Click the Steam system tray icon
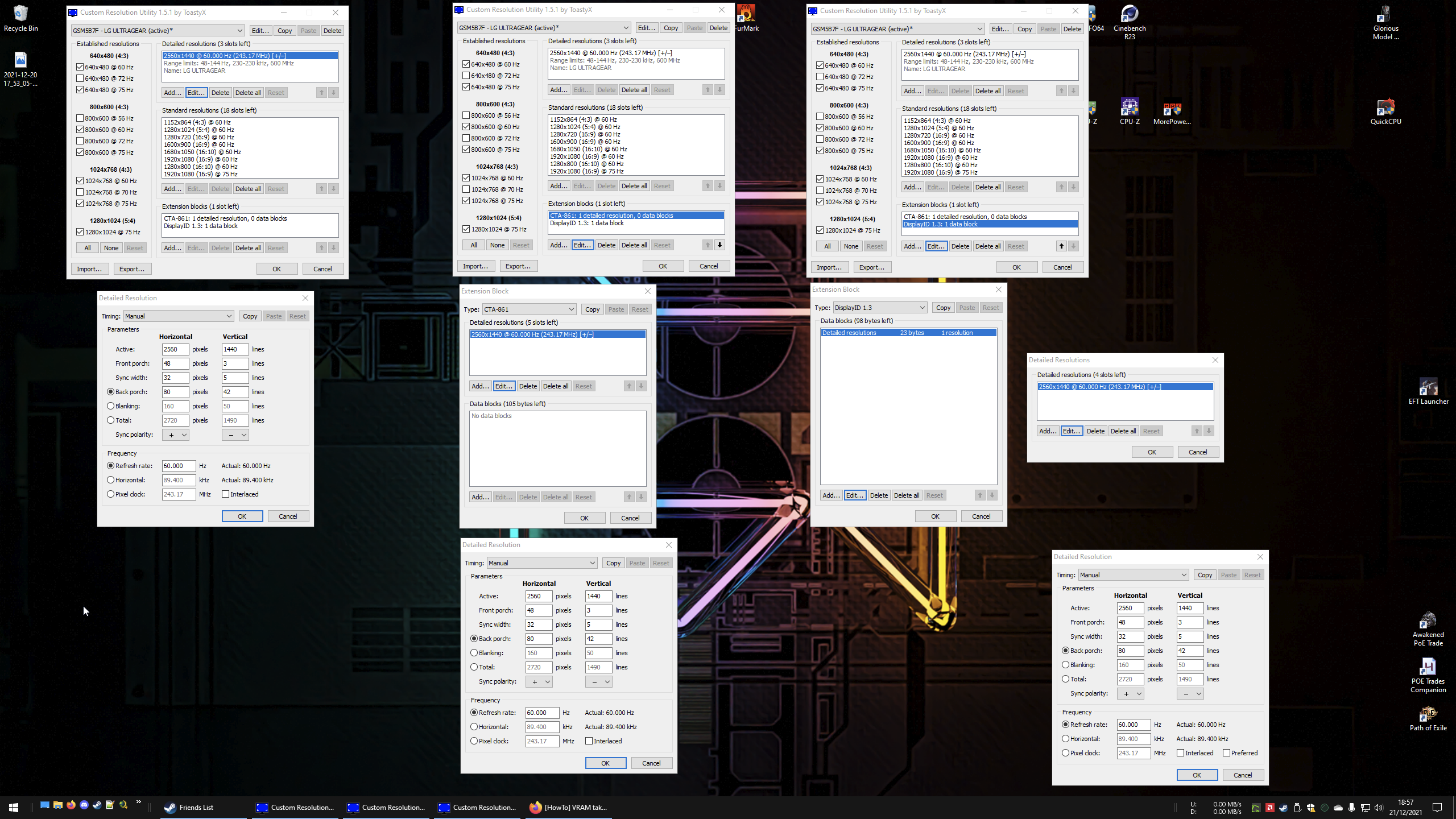 [x=1283, y=808]
